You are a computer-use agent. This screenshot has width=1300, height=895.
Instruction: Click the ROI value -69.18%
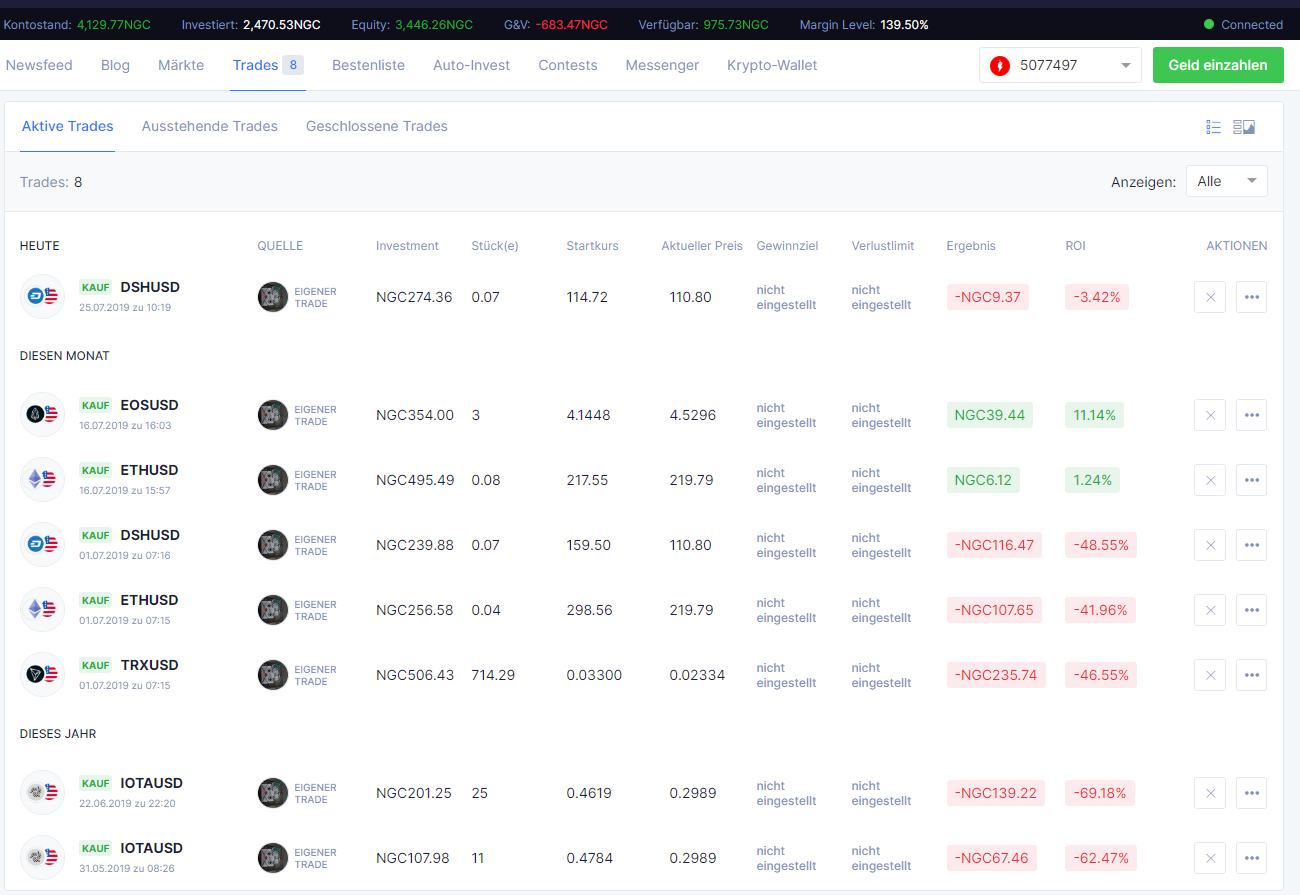[1100, 793]
